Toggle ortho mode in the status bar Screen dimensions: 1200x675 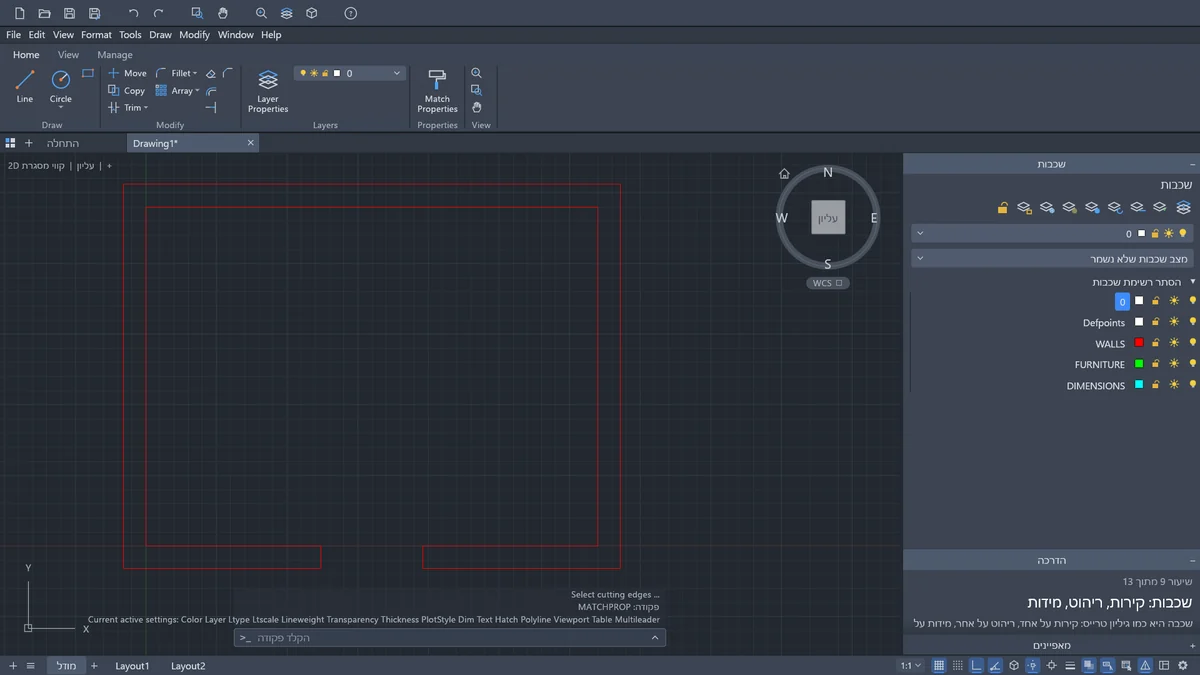click(x=977, y=666)
